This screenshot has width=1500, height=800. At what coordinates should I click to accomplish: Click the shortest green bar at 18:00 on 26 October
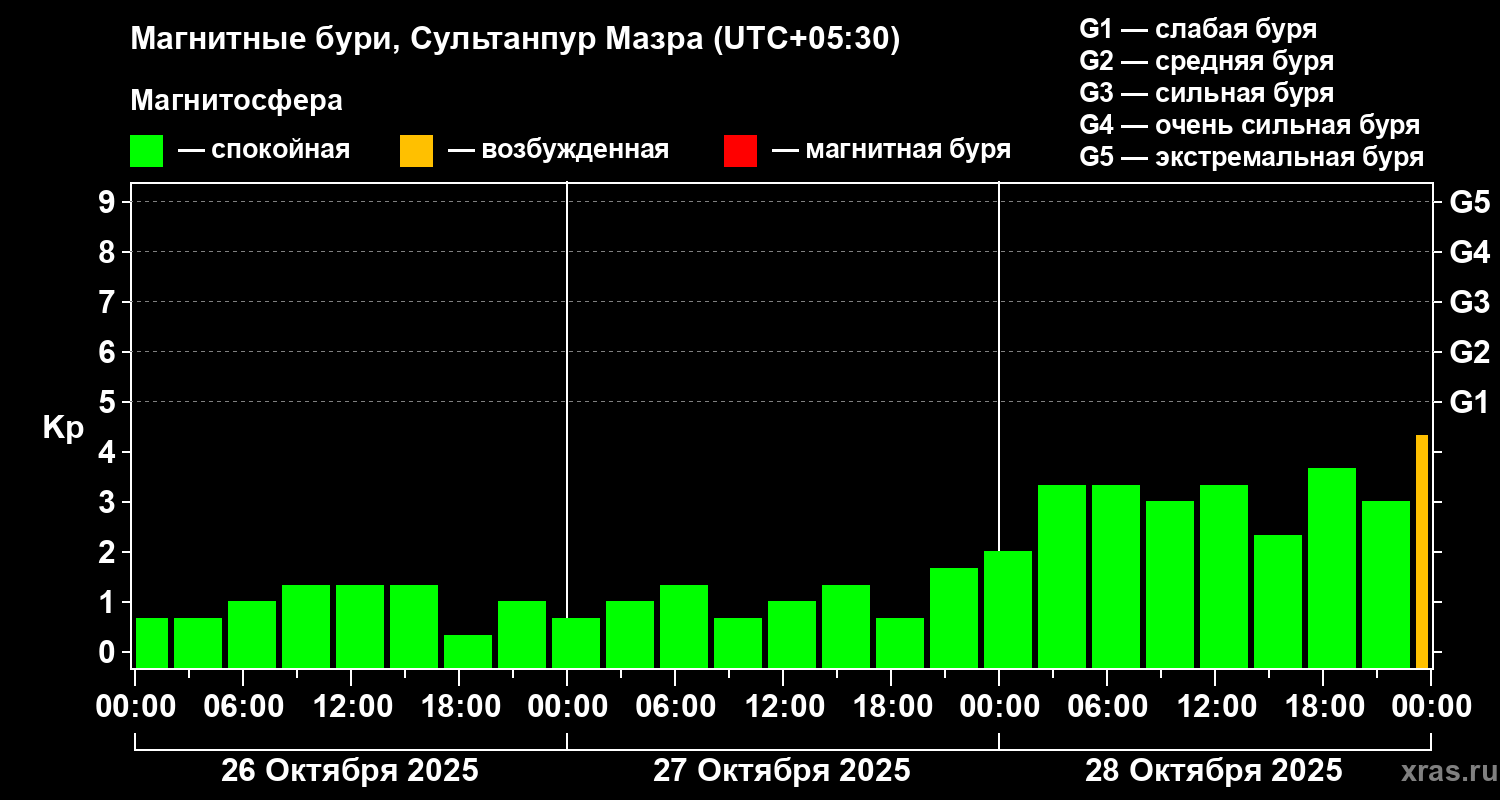click(x=468, y=651)
